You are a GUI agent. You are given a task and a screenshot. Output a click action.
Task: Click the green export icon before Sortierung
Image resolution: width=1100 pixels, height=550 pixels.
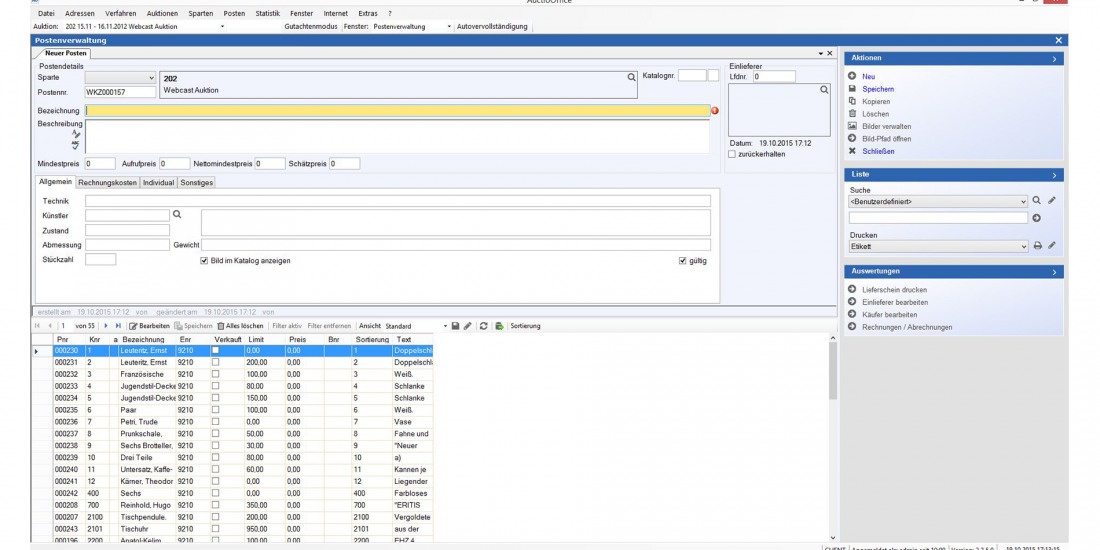pyautogui.click(x=499, y=326)
